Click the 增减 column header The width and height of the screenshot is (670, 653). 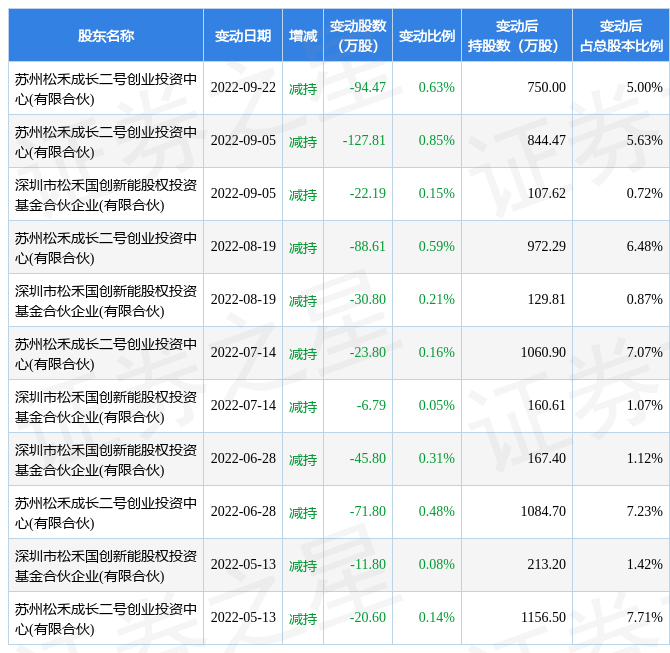click(x=303, y=36)
